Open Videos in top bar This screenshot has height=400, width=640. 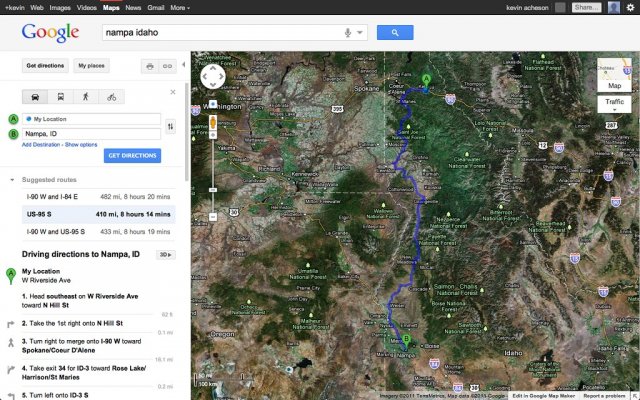click(x=87, y=7)
